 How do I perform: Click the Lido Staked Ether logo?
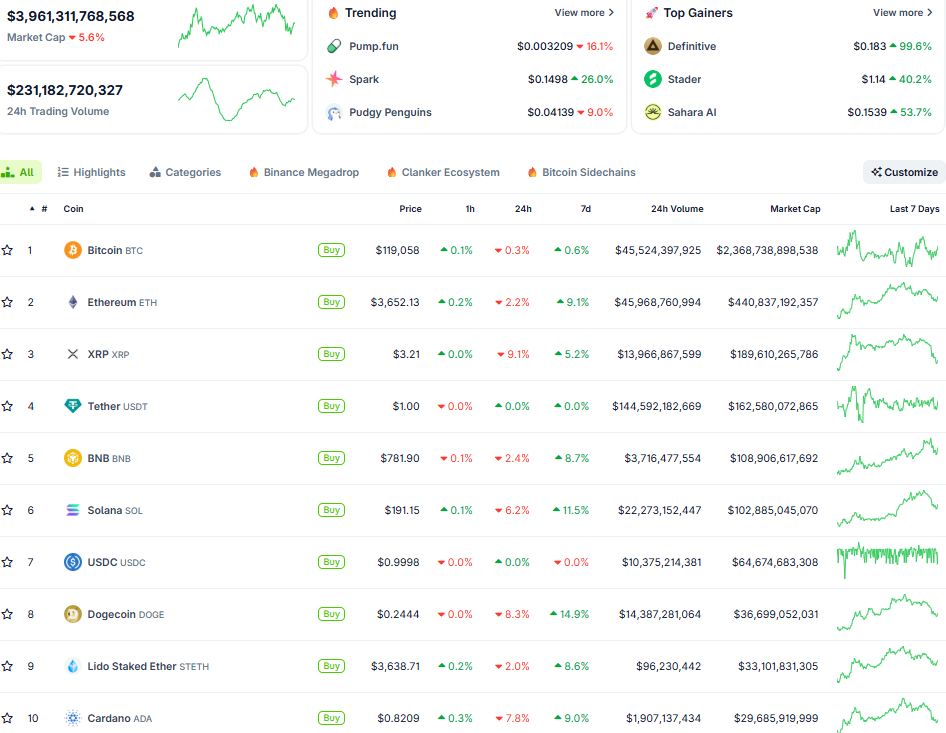pyautogui.click(x=73, y=666)
